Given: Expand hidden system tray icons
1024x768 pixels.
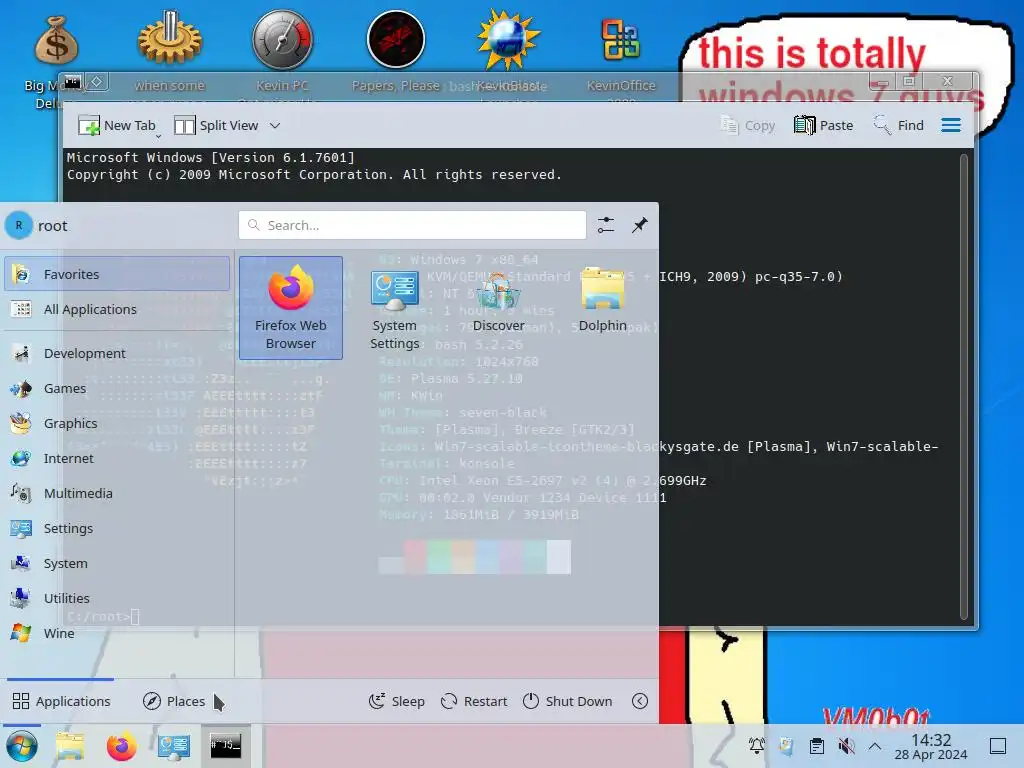Looking at the screenshot, I should click(x=875, y=746).
